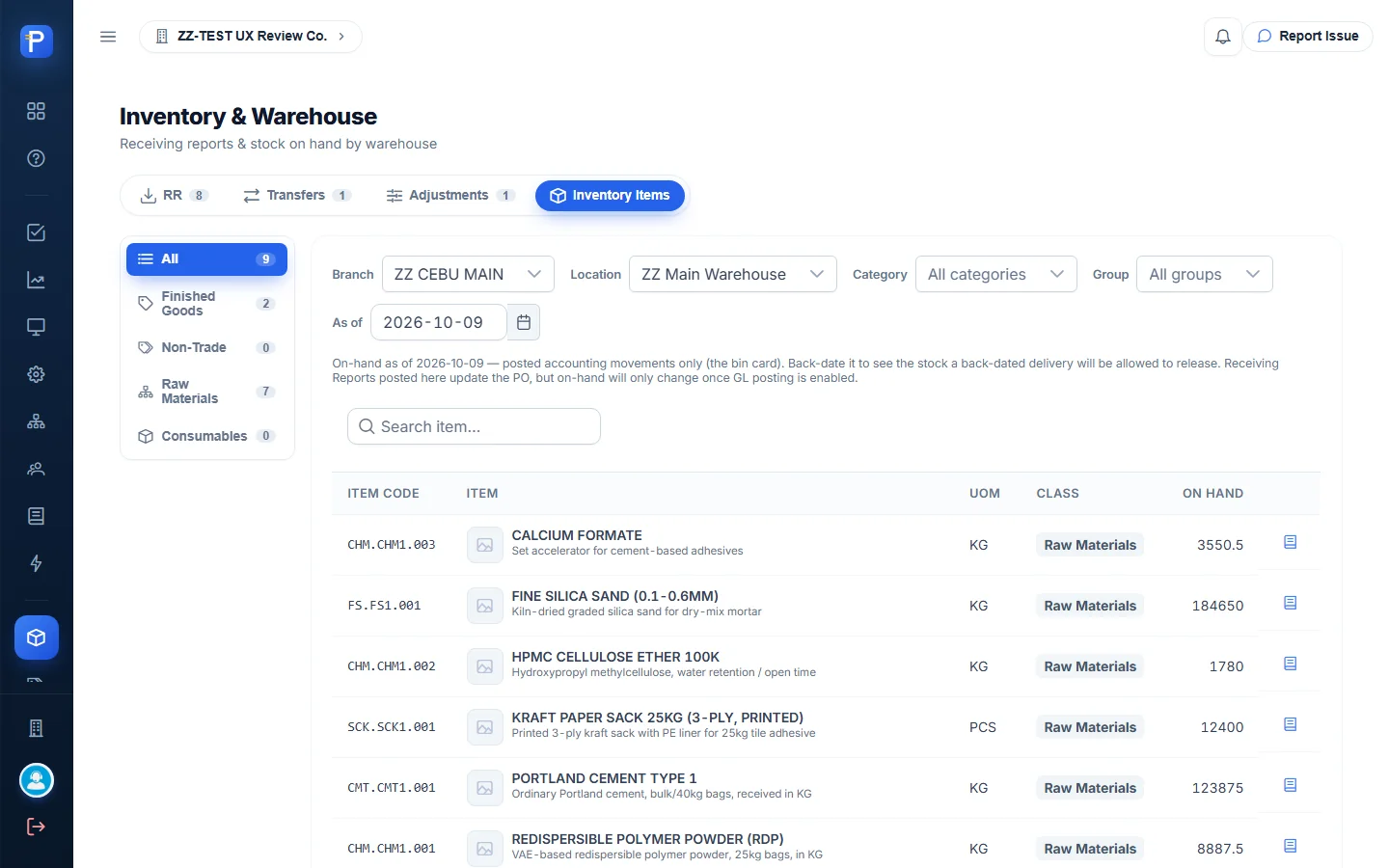The image size is (1389, 868).
Task: Click the Report Issue button
Action: pyautogui.click(x=1307, y=37)
